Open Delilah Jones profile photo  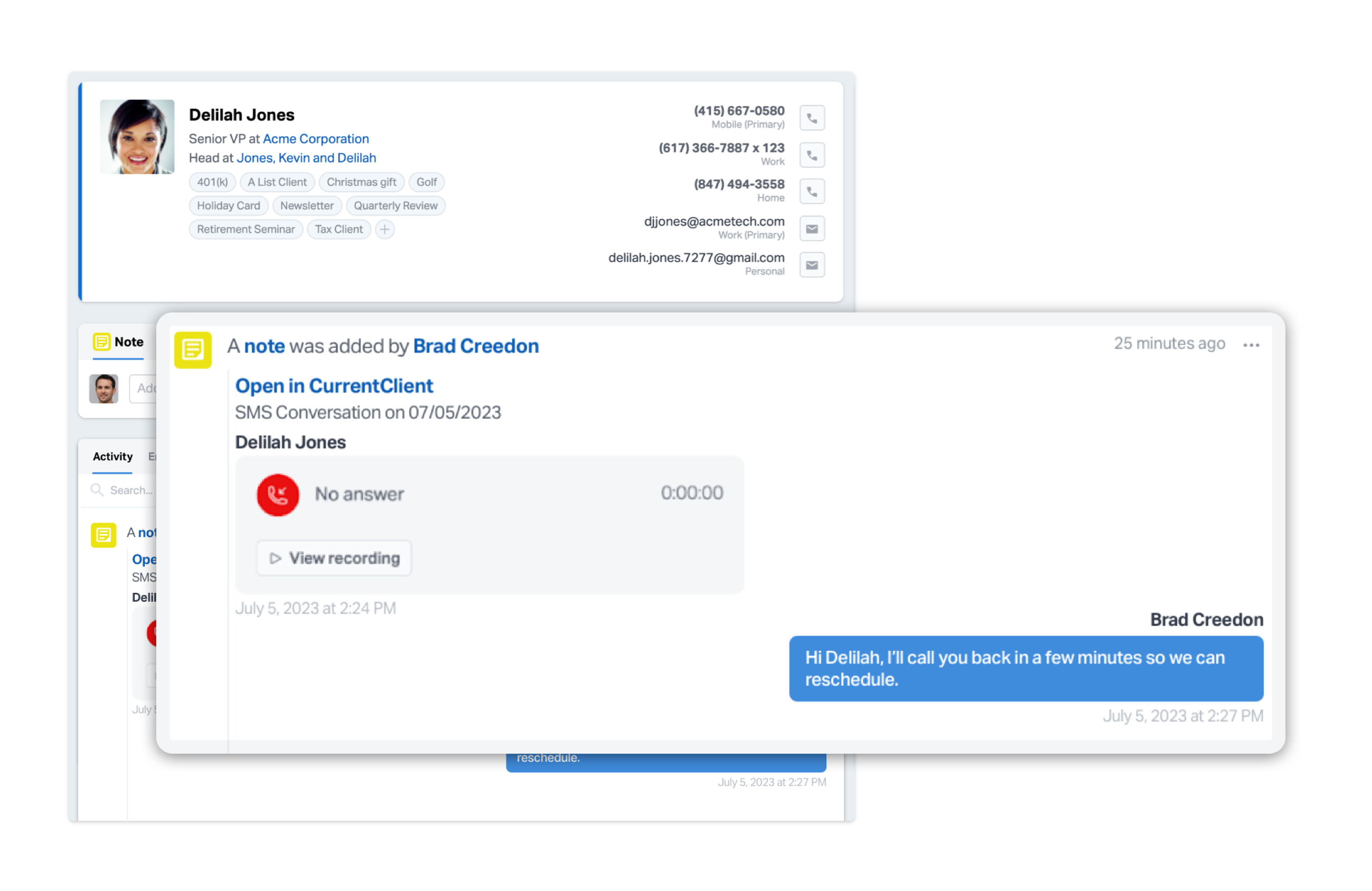(137, 137)
